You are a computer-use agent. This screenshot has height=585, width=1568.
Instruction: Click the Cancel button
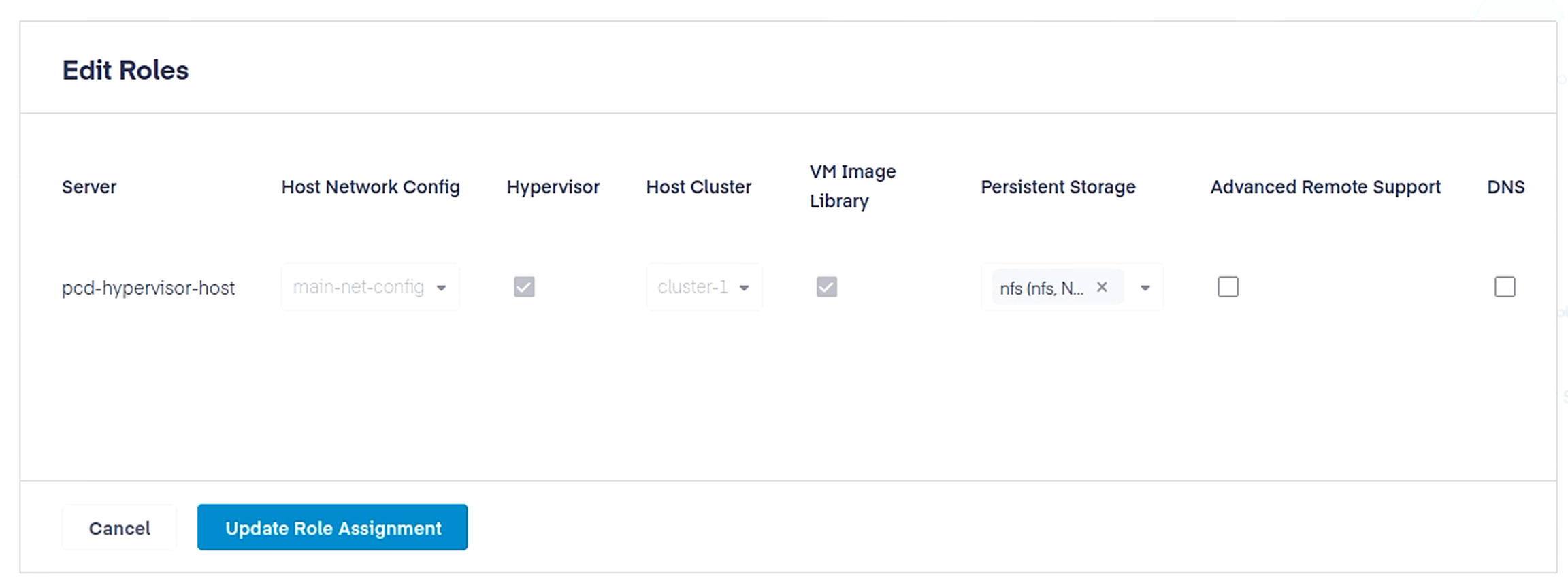pos(119,528)
